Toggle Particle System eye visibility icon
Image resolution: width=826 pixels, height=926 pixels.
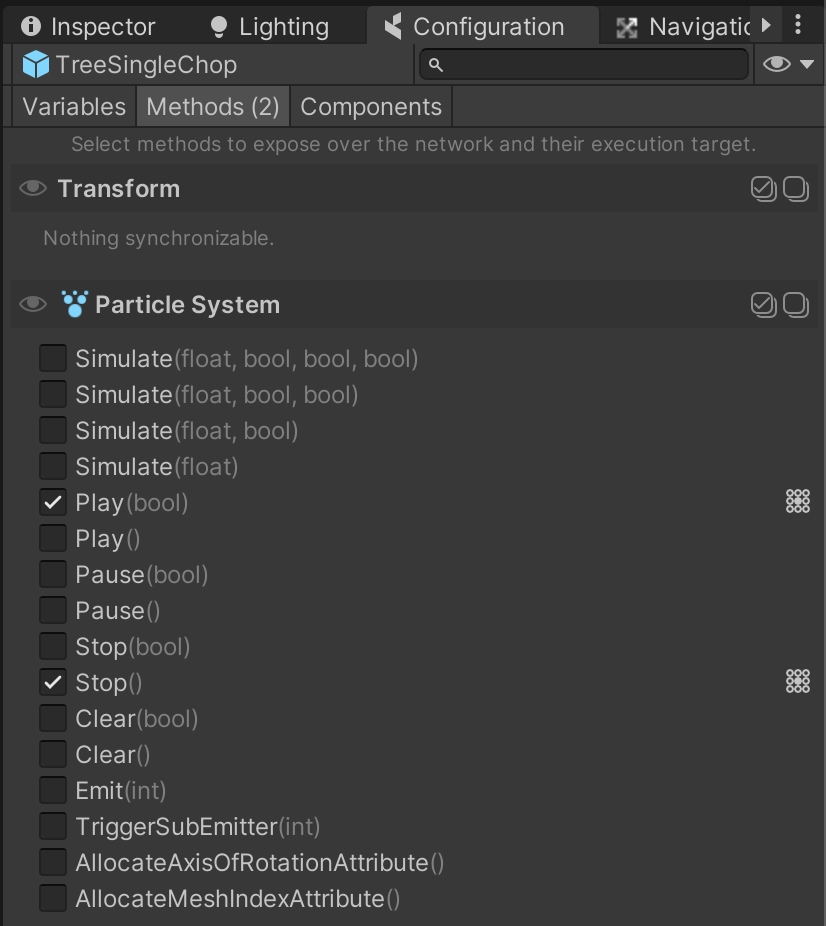[33, 304]
